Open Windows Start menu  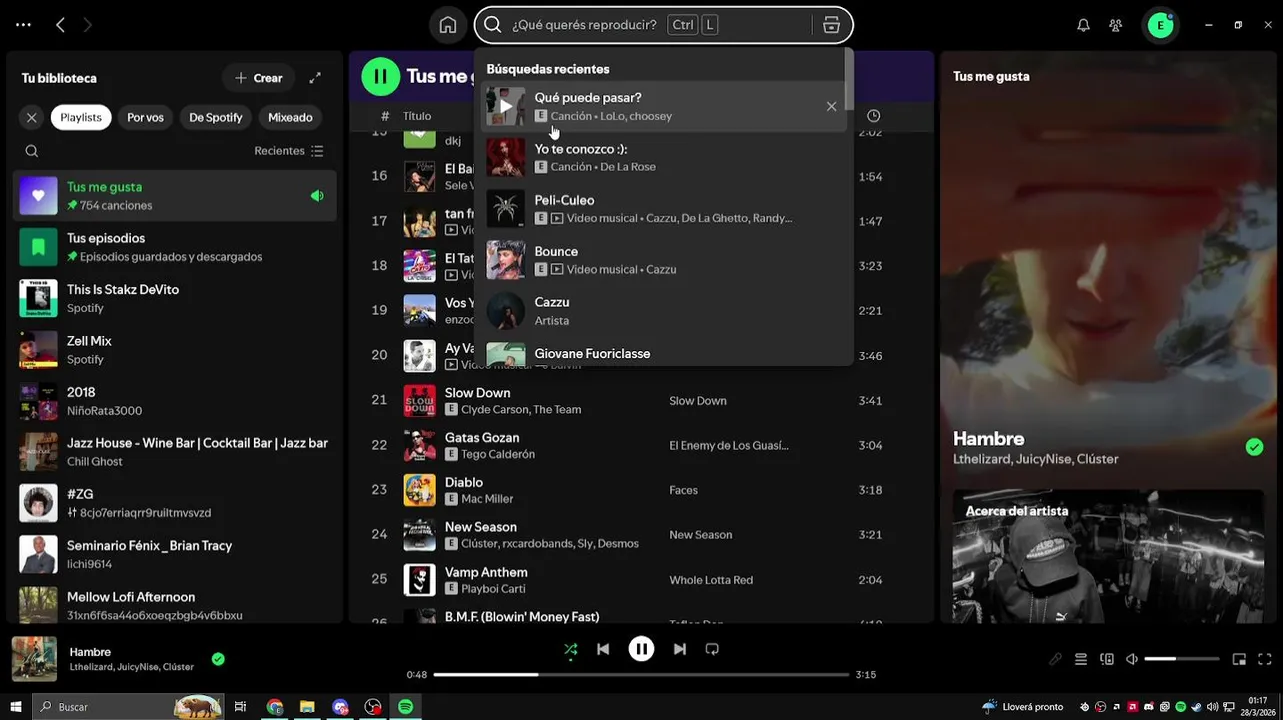tap(16, 707)
